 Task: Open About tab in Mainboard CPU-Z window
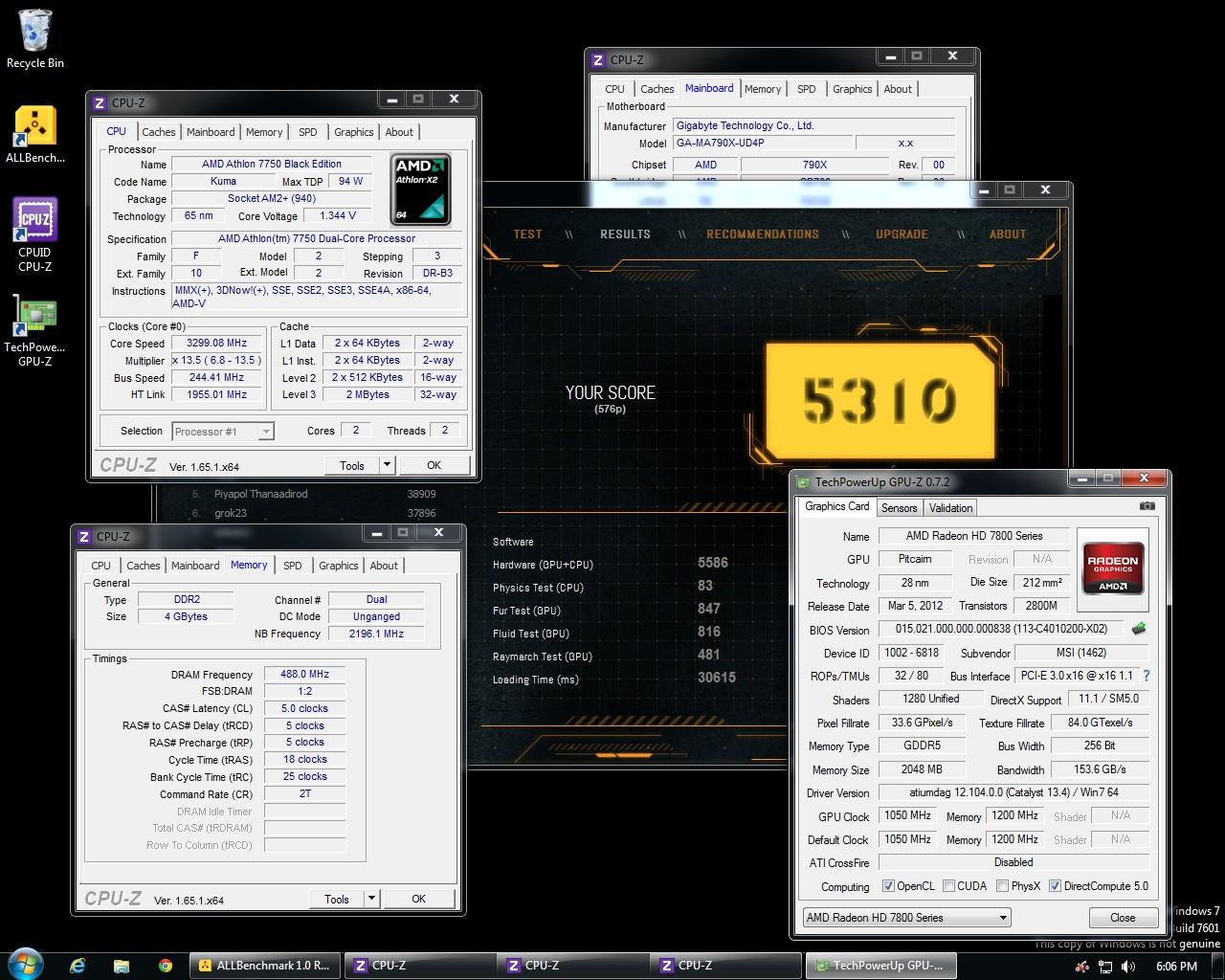pos(898,89)
